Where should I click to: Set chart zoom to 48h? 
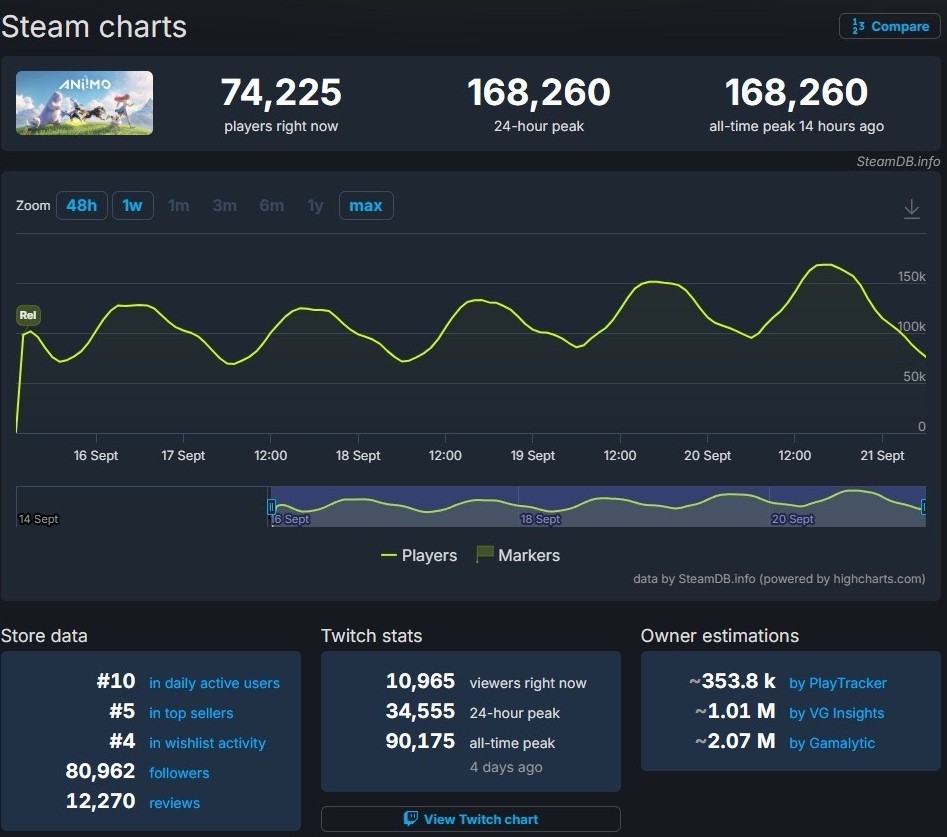click(82, 205)
